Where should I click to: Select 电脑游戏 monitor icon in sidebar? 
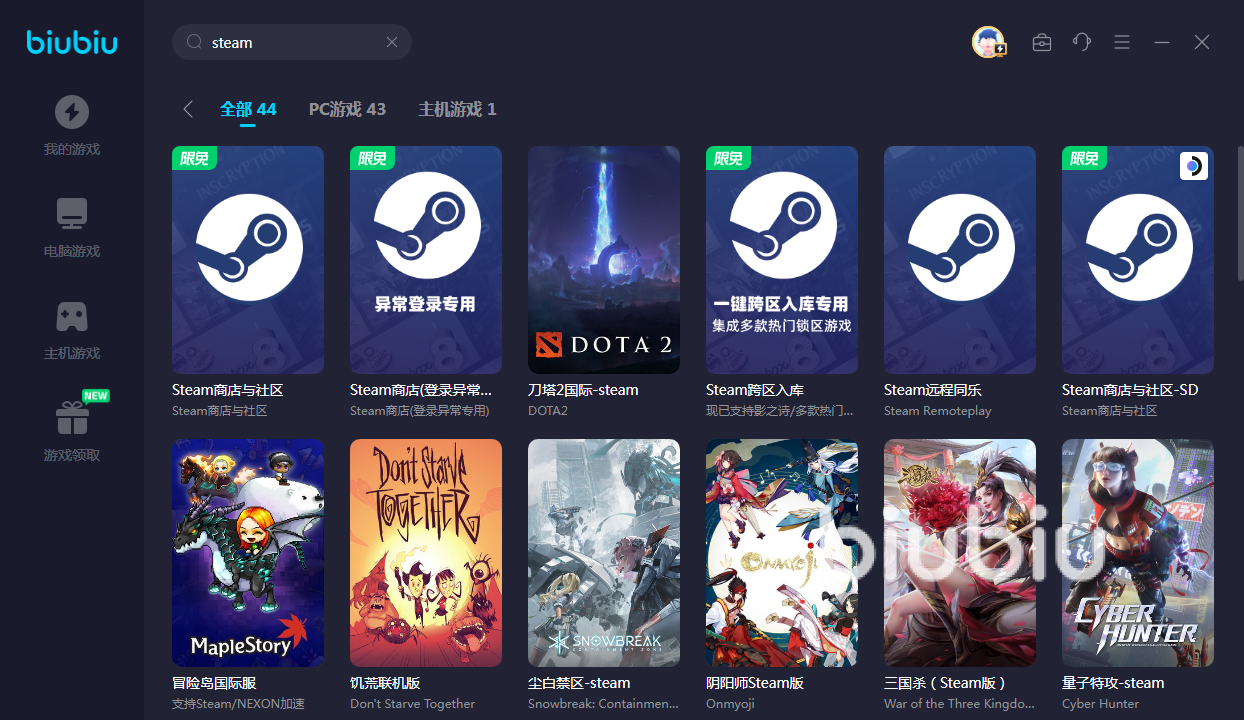[x=71, y=214]
